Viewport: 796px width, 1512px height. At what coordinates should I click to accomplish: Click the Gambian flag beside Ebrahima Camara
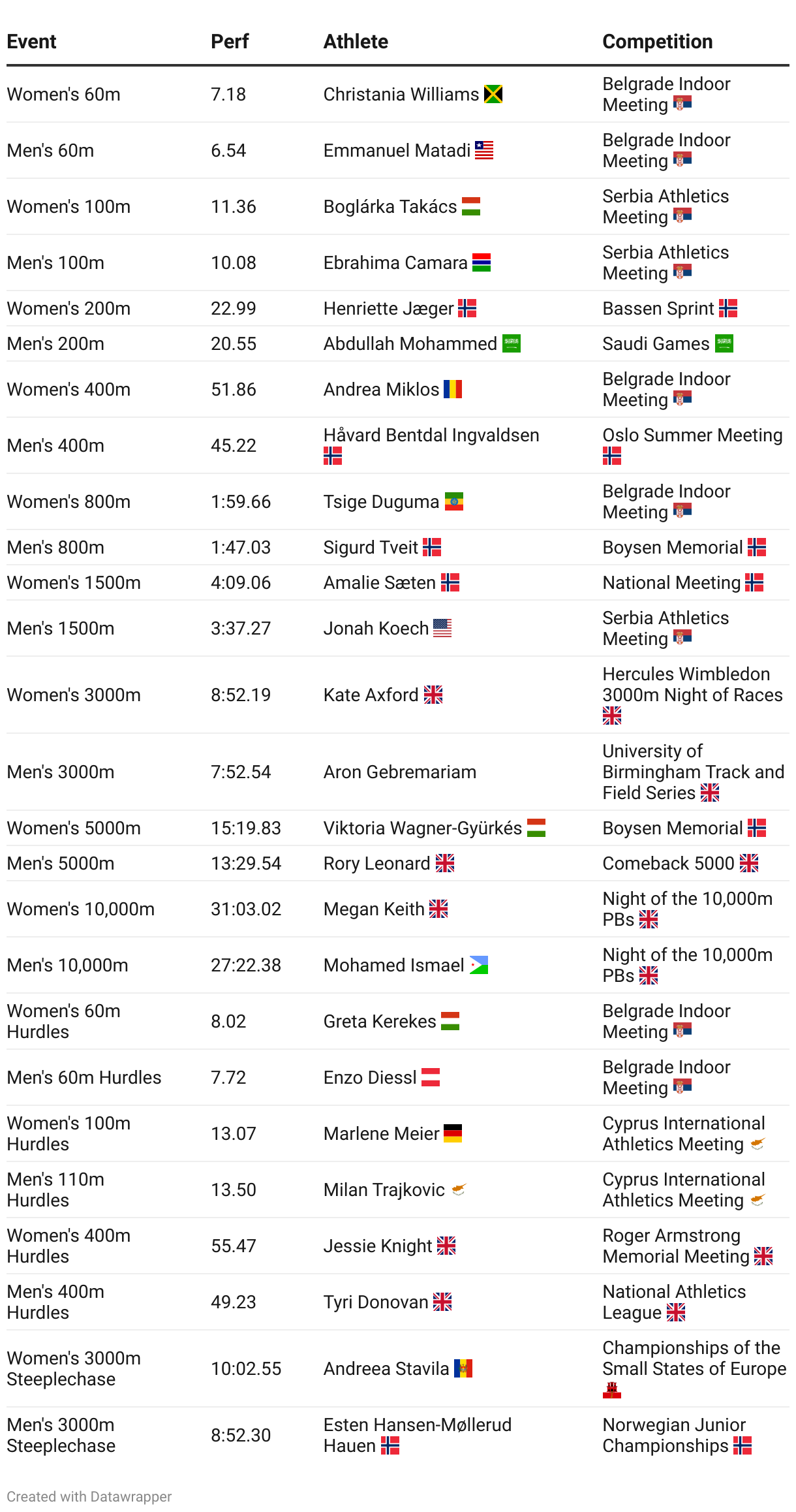[482, 262]
